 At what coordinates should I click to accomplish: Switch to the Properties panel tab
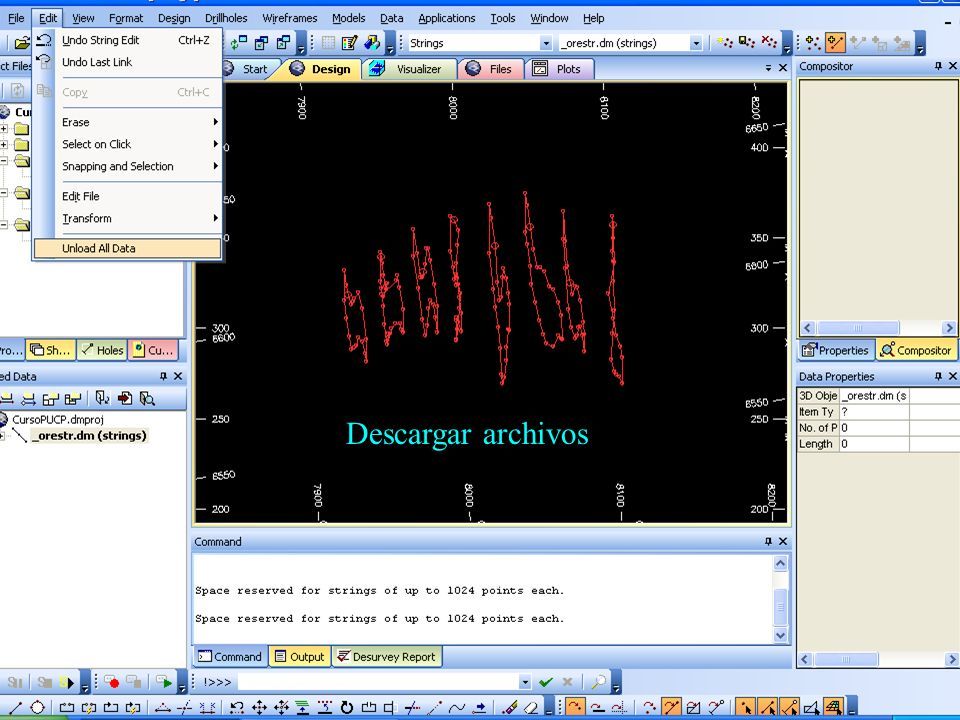[x=836, y=350]
